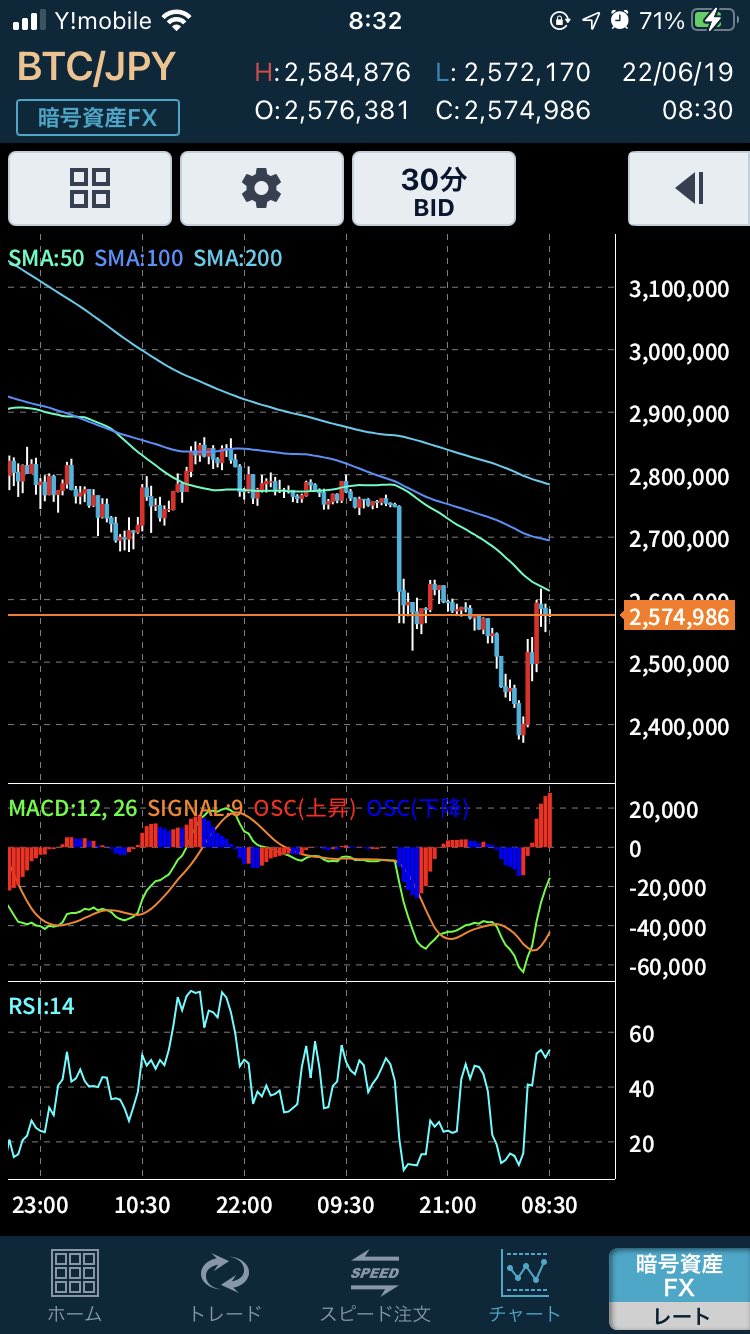The image size is (750, 1334).
Task: Tap the OSC(下降) legend label
Action: [x=418, y=808]
